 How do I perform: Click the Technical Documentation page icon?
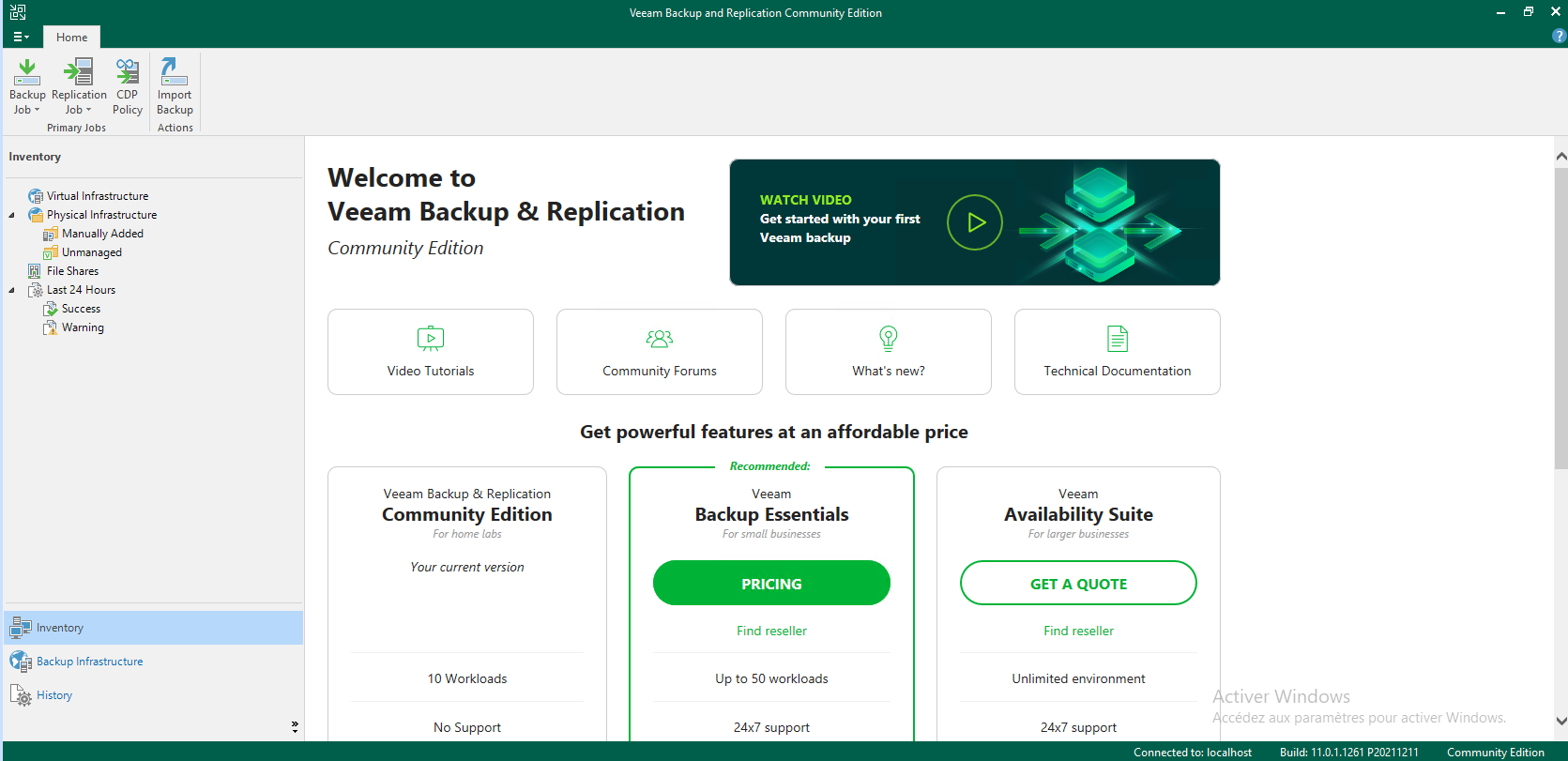1118,338
